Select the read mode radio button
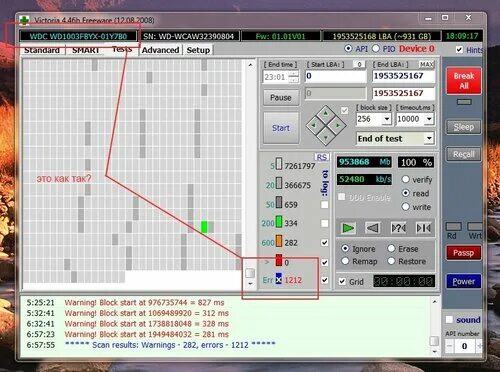This screenshot has width=500, height=372. [405, 193]
